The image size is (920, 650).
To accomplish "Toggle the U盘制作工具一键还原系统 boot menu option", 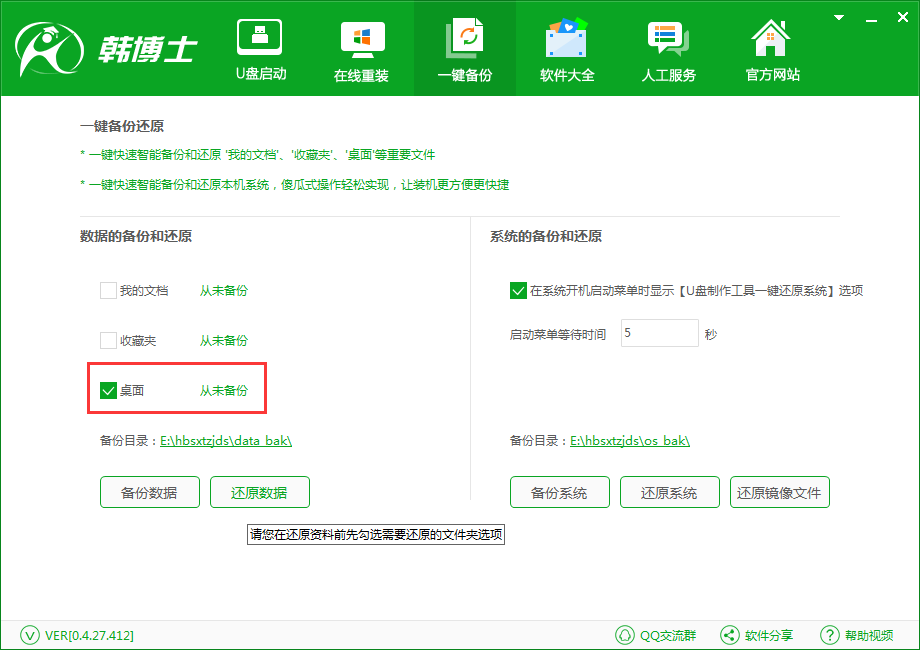I will click(518, 290).
